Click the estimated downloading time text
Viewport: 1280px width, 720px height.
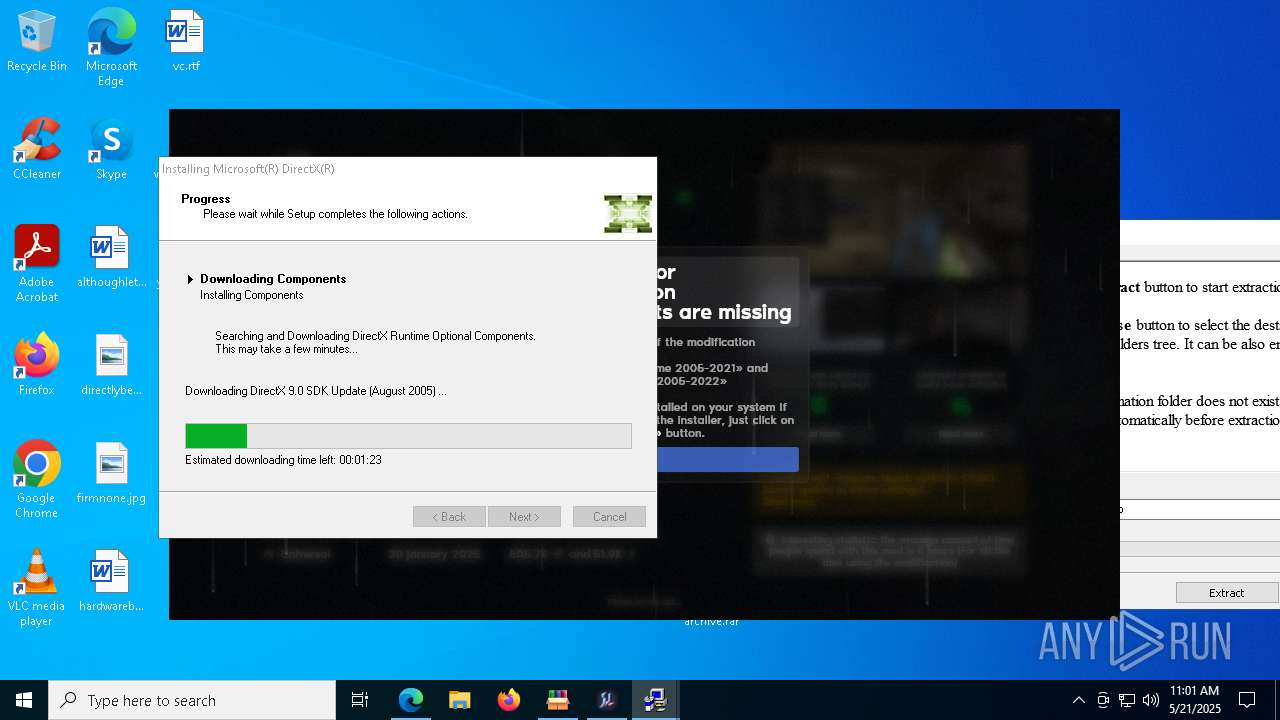283,460
